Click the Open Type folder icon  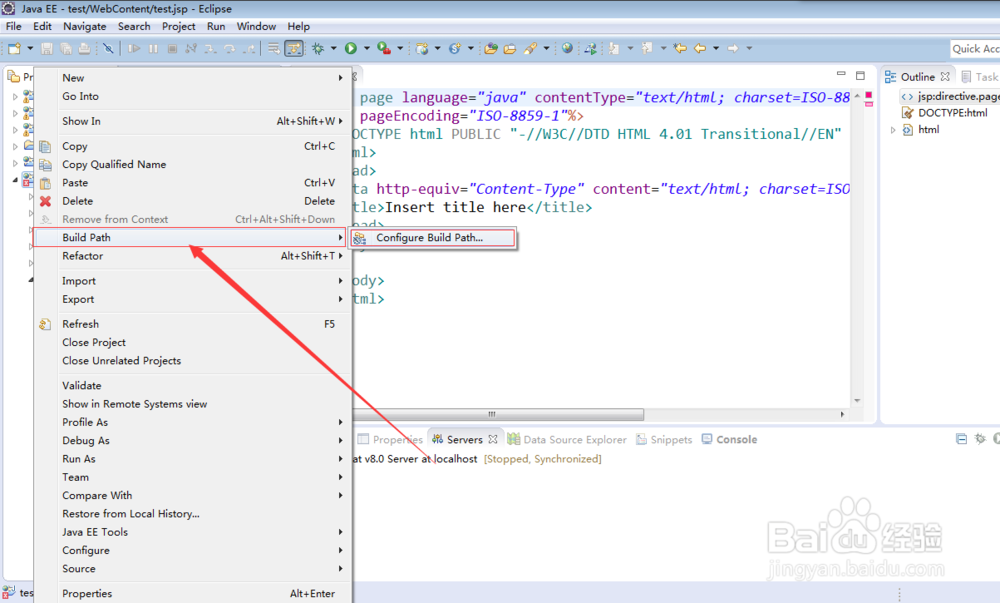click(490, 48)
